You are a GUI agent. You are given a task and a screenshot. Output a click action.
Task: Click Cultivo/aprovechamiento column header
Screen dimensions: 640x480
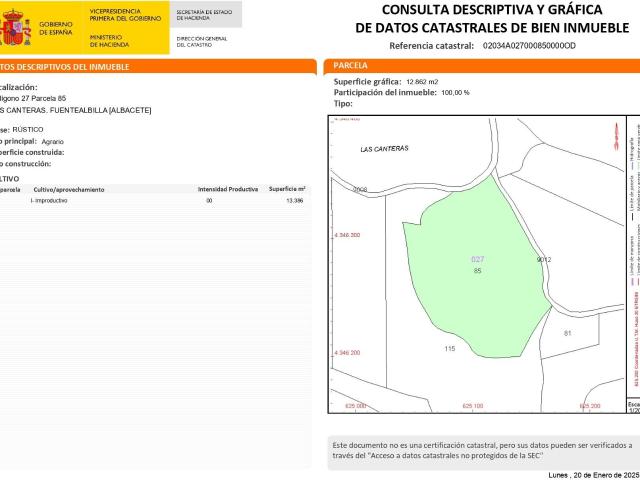coord(69,189)
